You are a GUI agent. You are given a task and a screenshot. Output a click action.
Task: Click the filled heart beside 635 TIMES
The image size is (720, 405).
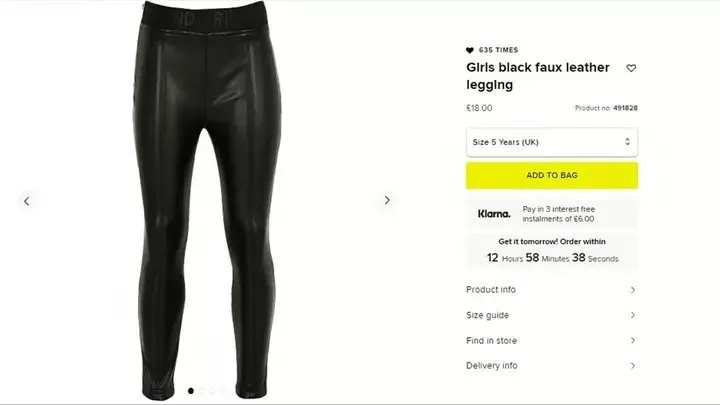pos(470,50)
